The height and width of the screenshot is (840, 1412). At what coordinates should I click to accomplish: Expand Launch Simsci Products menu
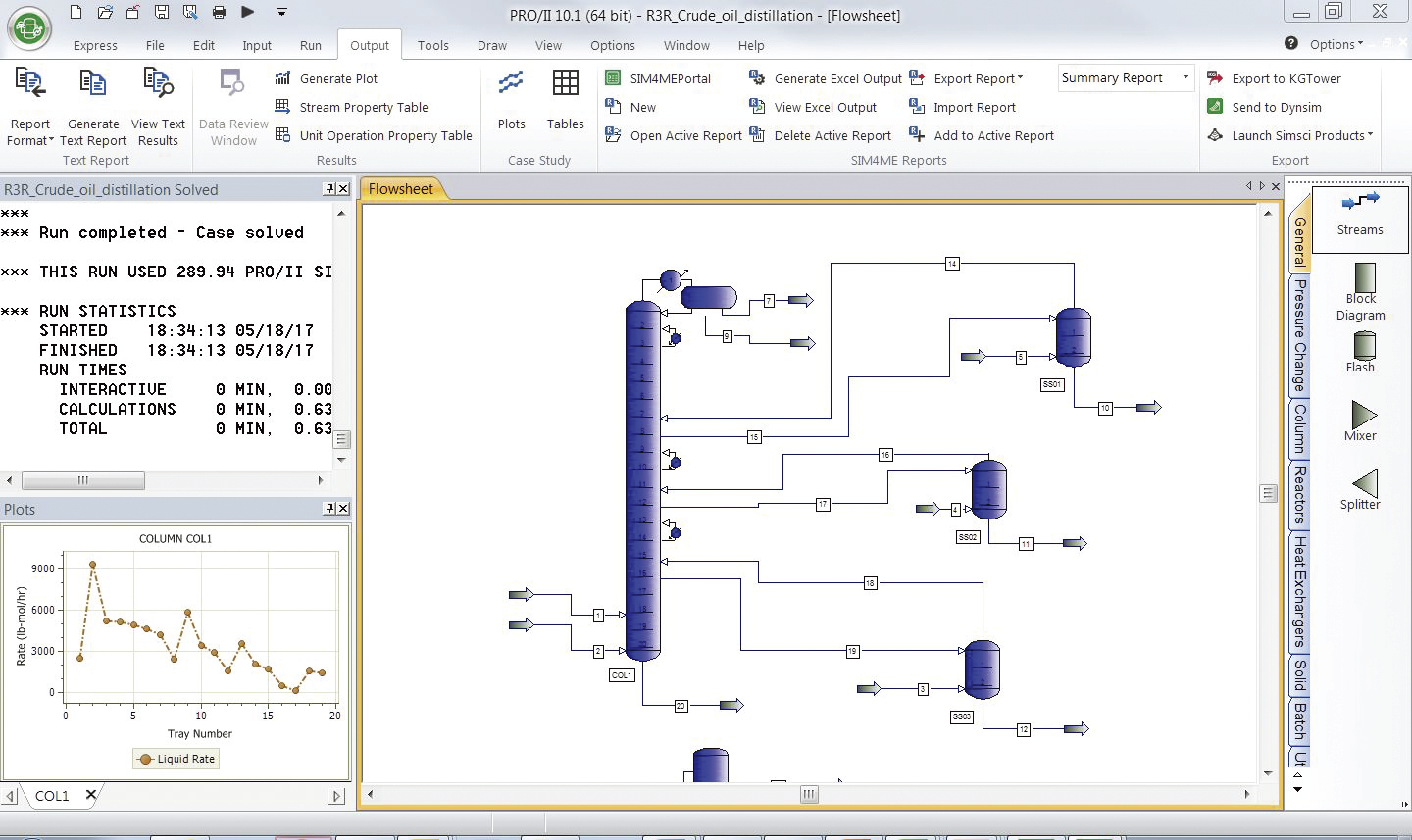point(1302,135)
